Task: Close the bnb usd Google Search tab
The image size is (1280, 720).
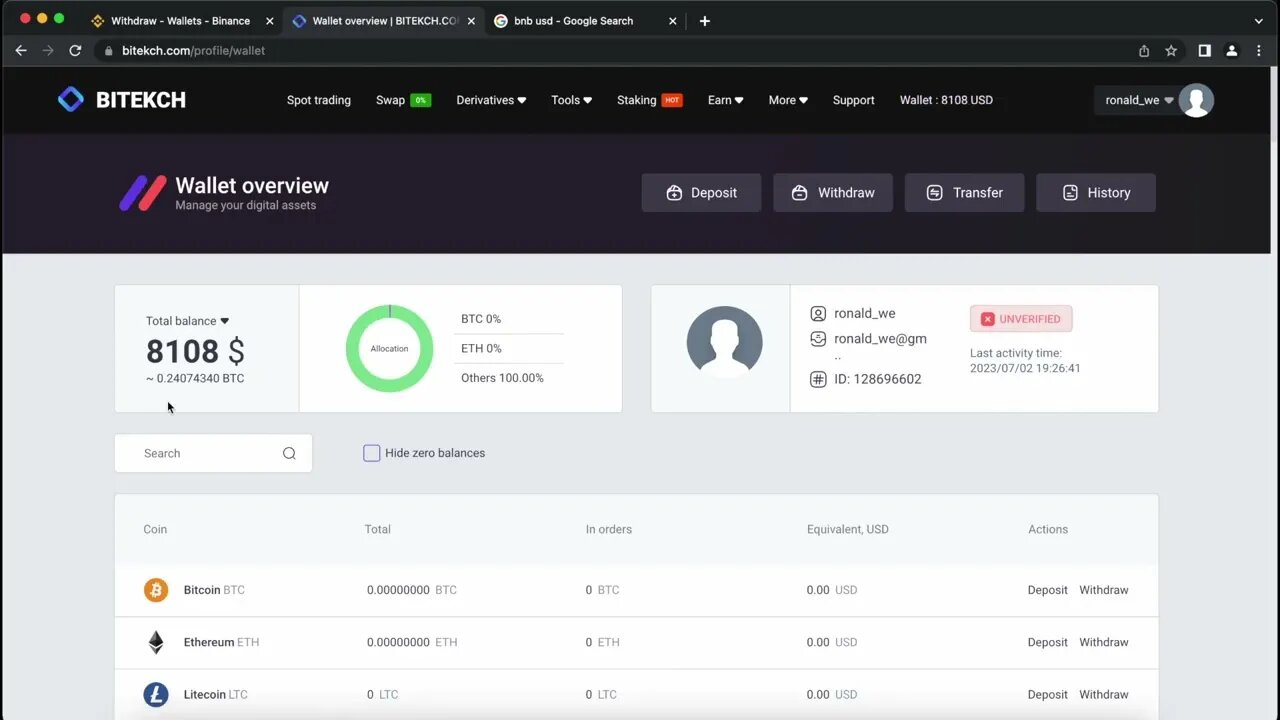Action: coord(673,21)
